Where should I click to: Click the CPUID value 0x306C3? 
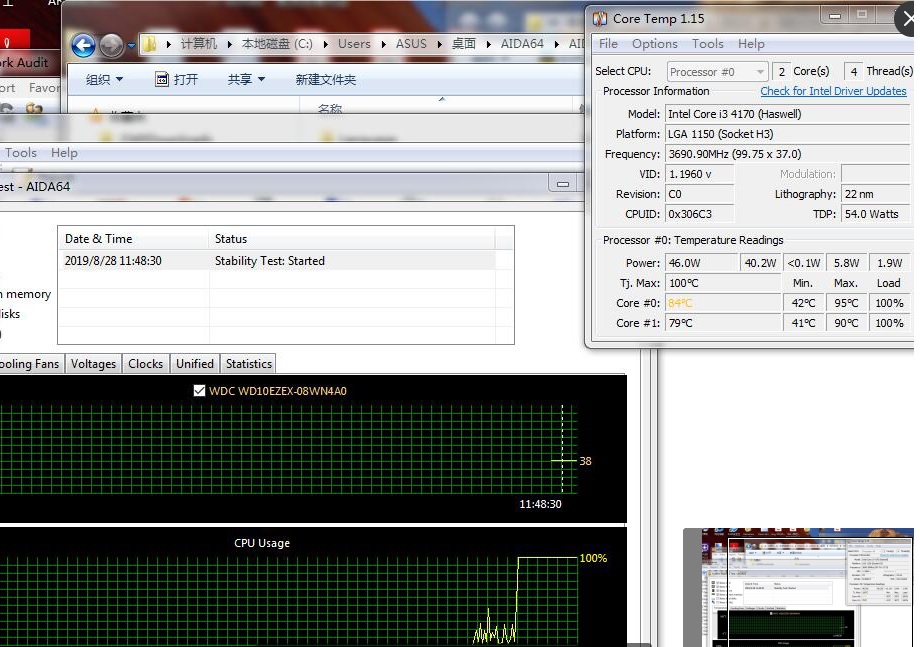(x=699, y=214)
